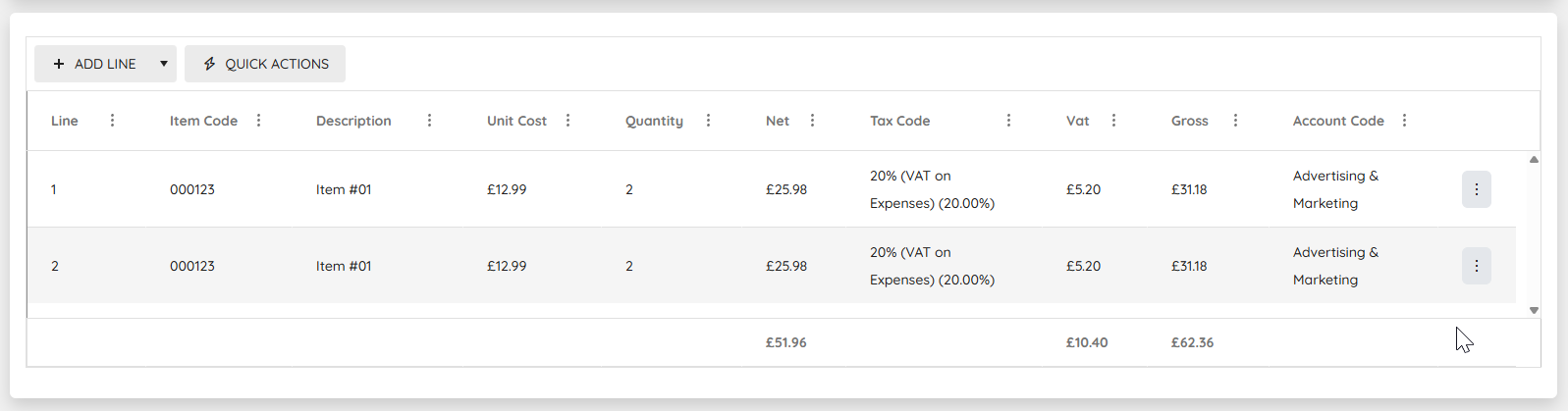Open the Vat column options icon
Image resolution: width=1568 pixels, height=411 pixels.
(1113, 121)
